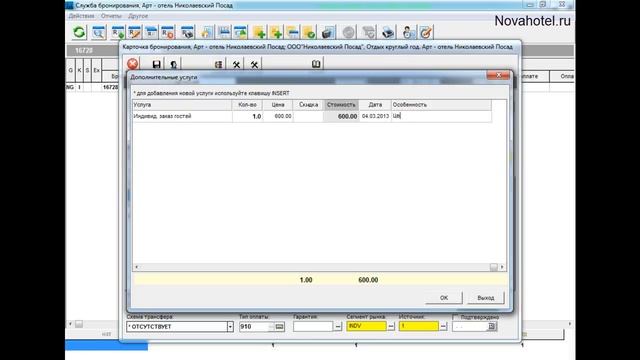The height and width of the screenshot is (360, 640).
Task: Click the Выход button
Action: pos(485,298)
